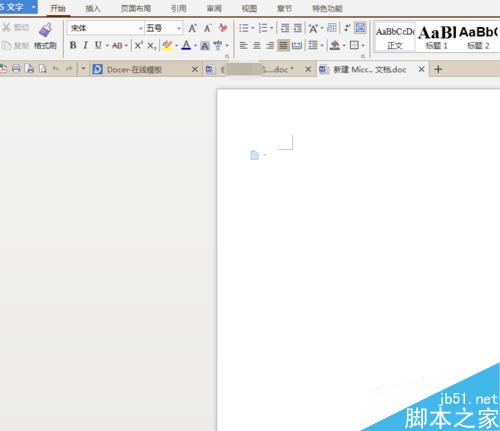500x431 pixels.
Task: Switch to the 页面布局 ribbon tab
Action: point(136,8)
